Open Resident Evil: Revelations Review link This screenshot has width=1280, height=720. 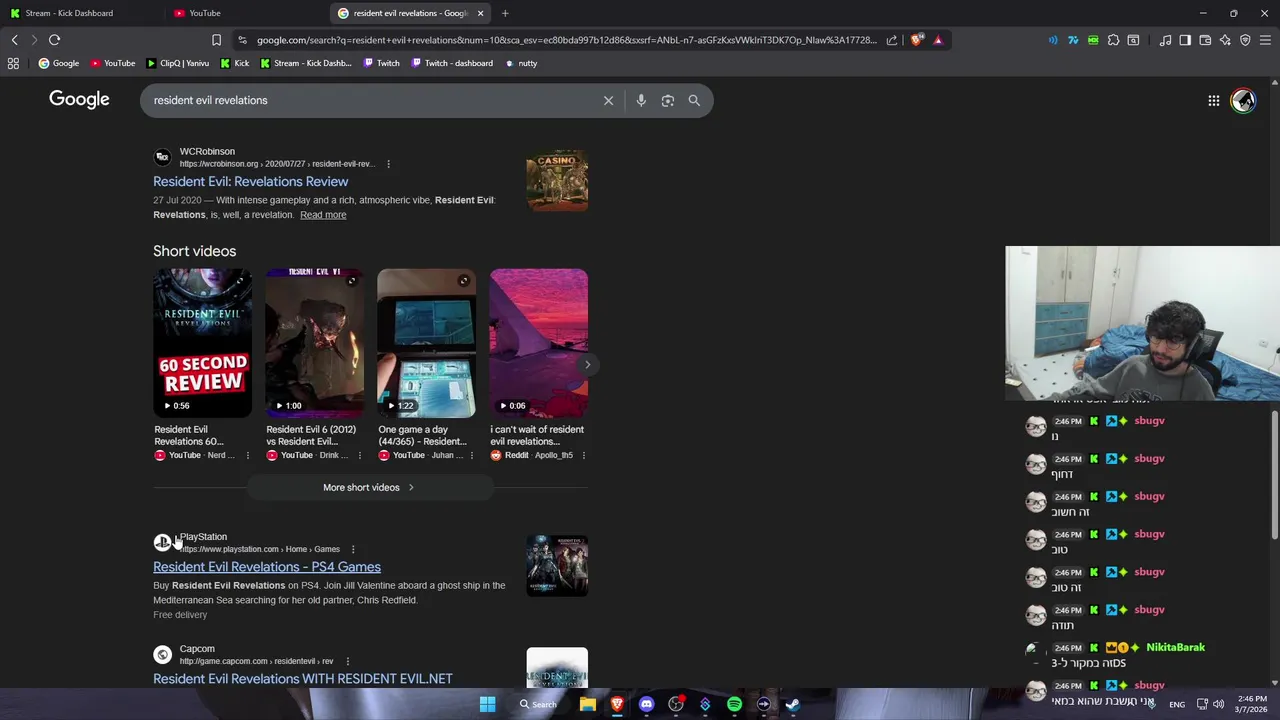coord(250,181)
